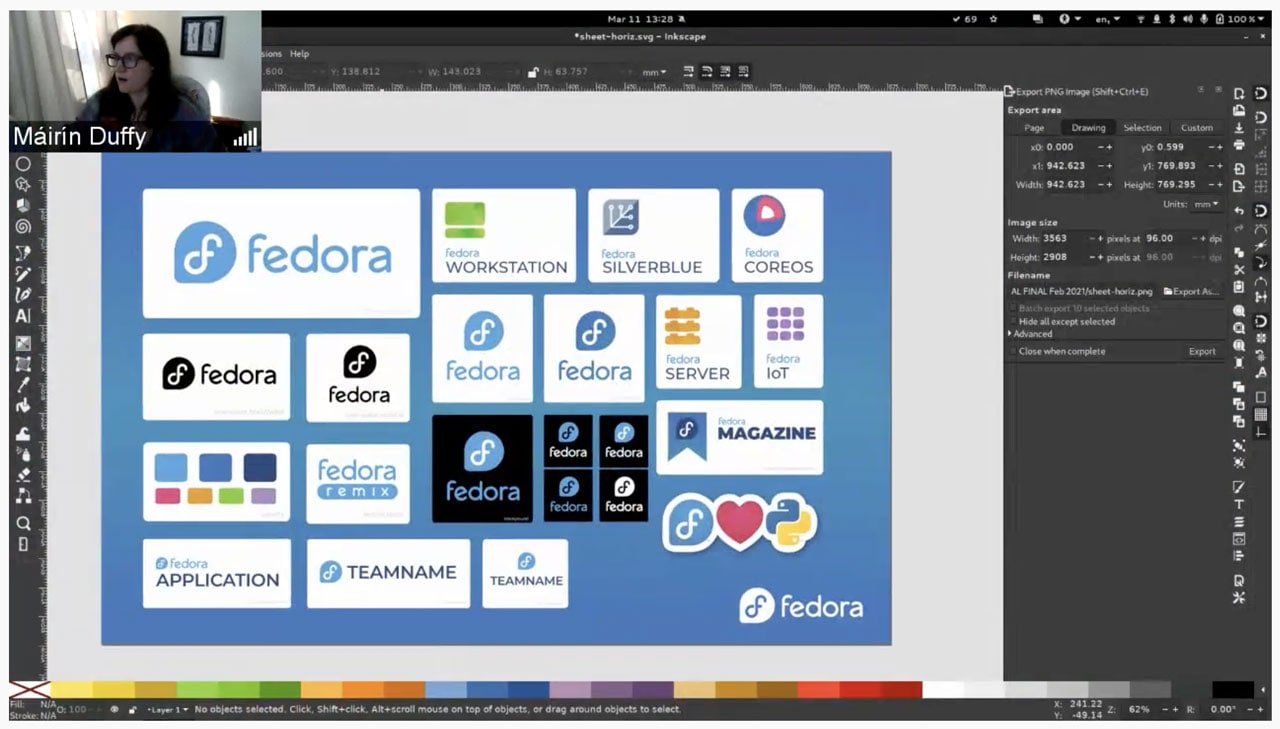Click the Undo arrow icon
This screenshot has height=729, width=1280.
point(1239,211)
